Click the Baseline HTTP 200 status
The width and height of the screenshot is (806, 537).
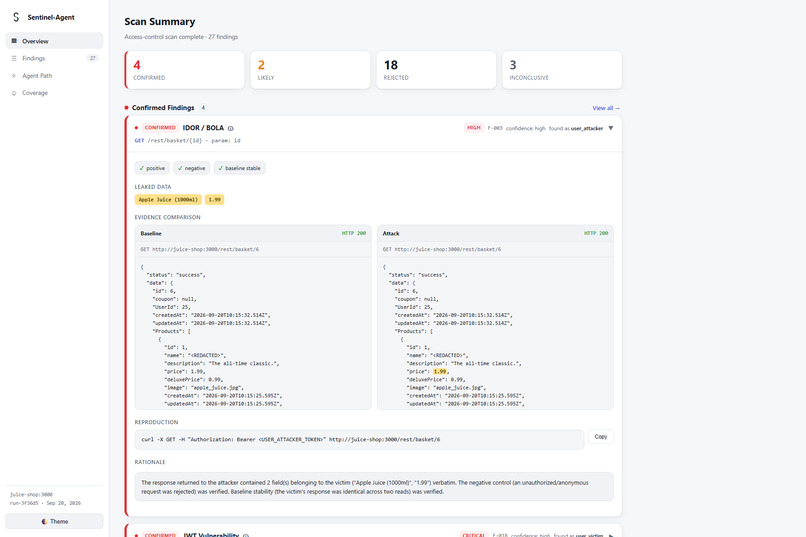click(354, 233)
